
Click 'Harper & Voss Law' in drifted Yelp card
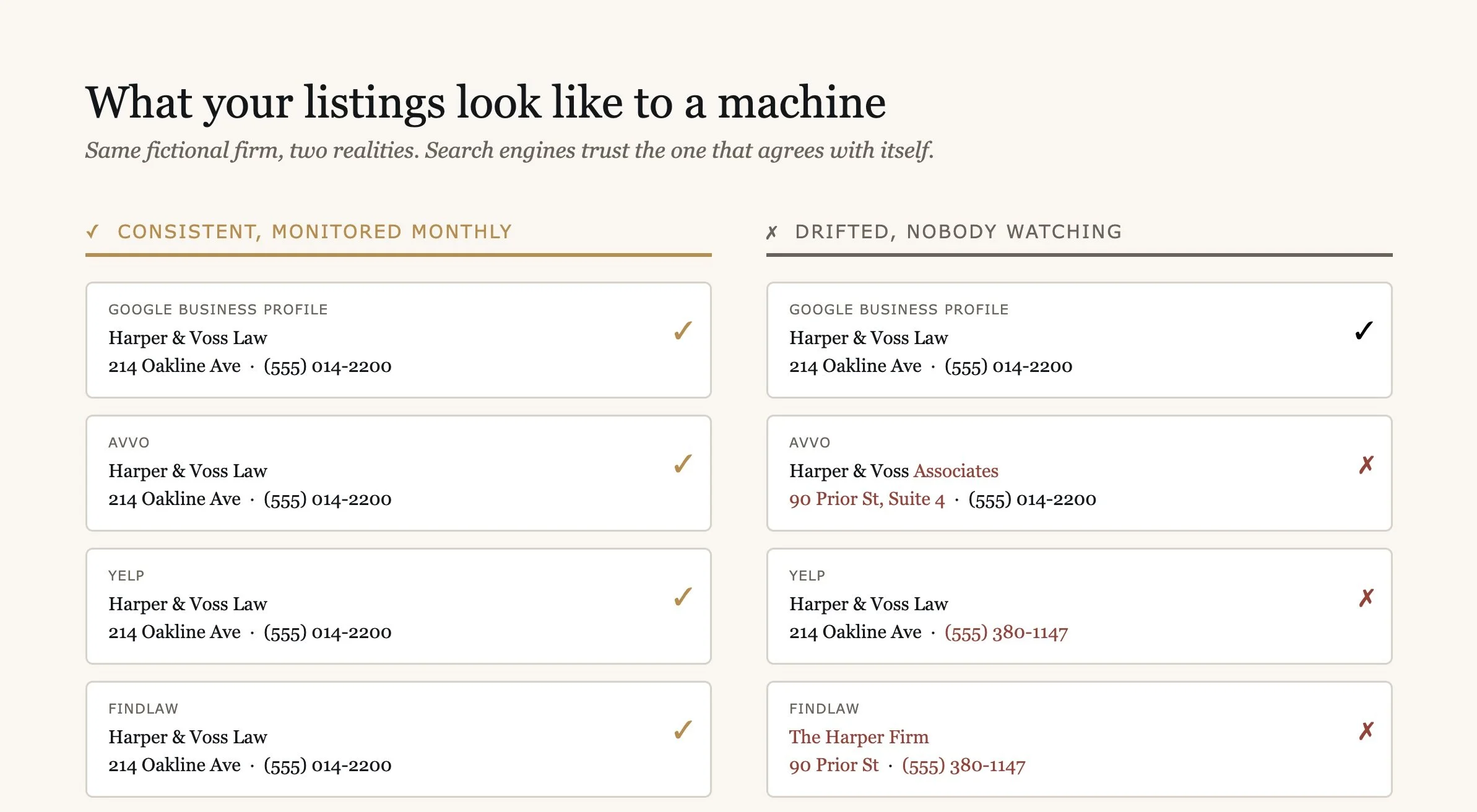[868, 604]
